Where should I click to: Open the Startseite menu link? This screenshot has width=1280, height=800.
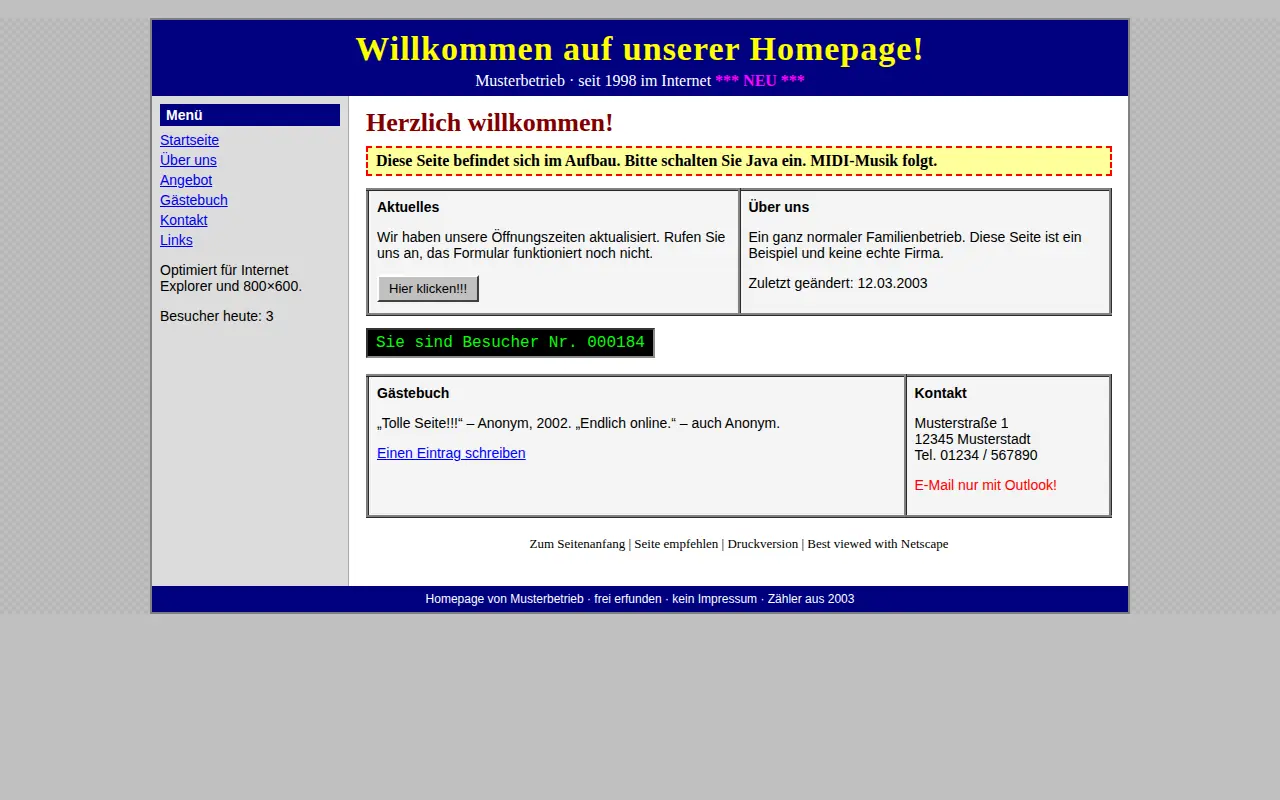point(189,140)
